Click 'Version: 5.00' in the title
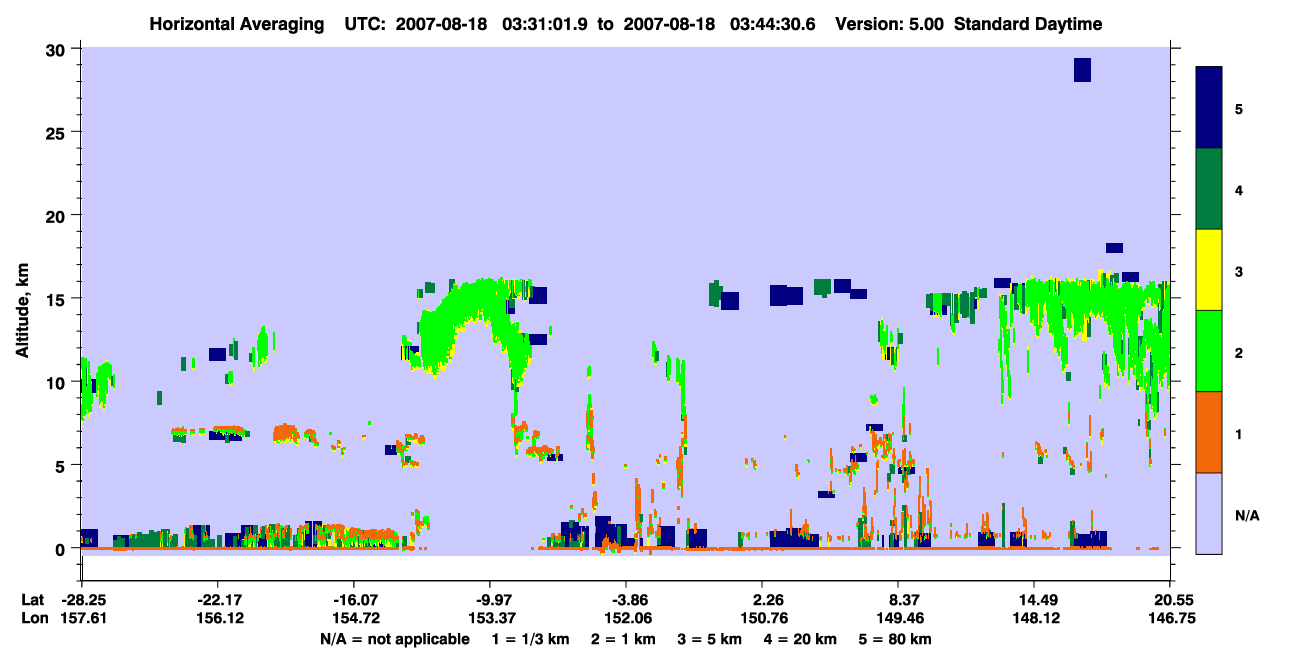Screen dimensions: 1300x667 coord(890,24)
